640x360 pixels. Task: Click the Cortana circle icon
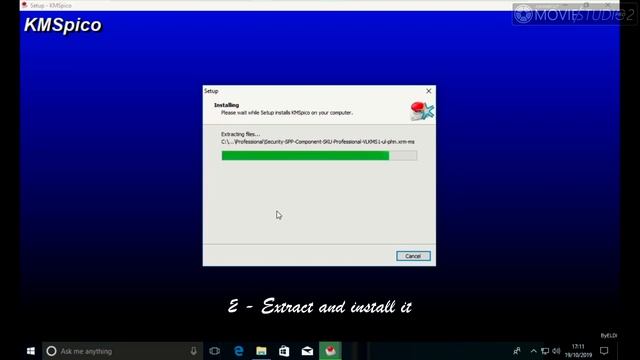(51, 351)
